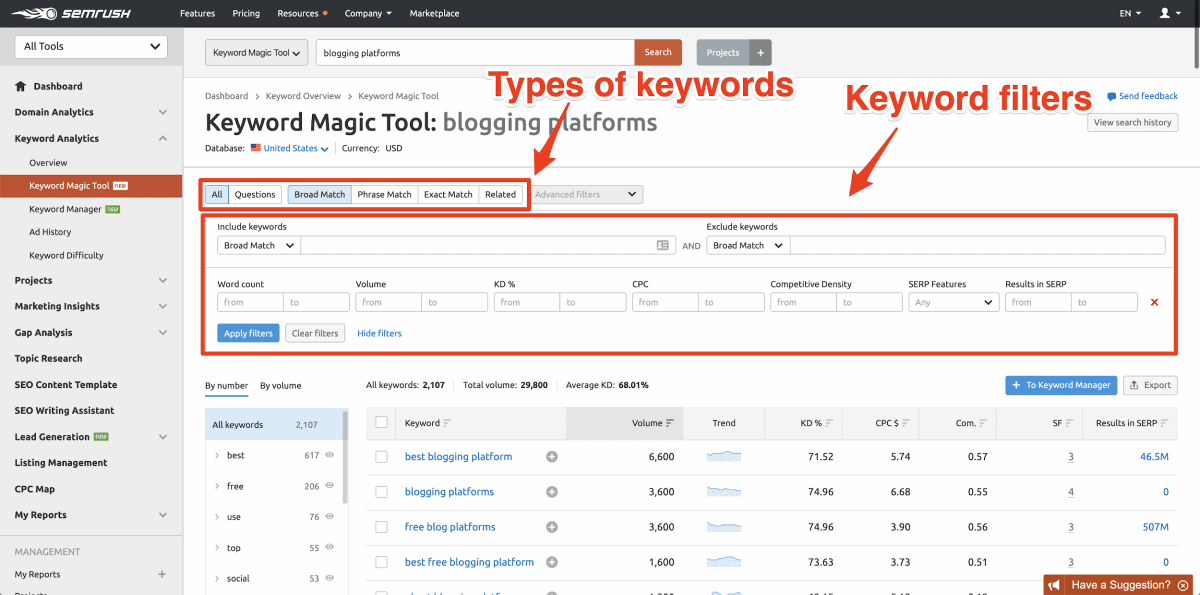This screenshot has width=1200, height=595.
Task: Check the 'free blog platforms' row checkbox
Action: click(x=381, y=527)
